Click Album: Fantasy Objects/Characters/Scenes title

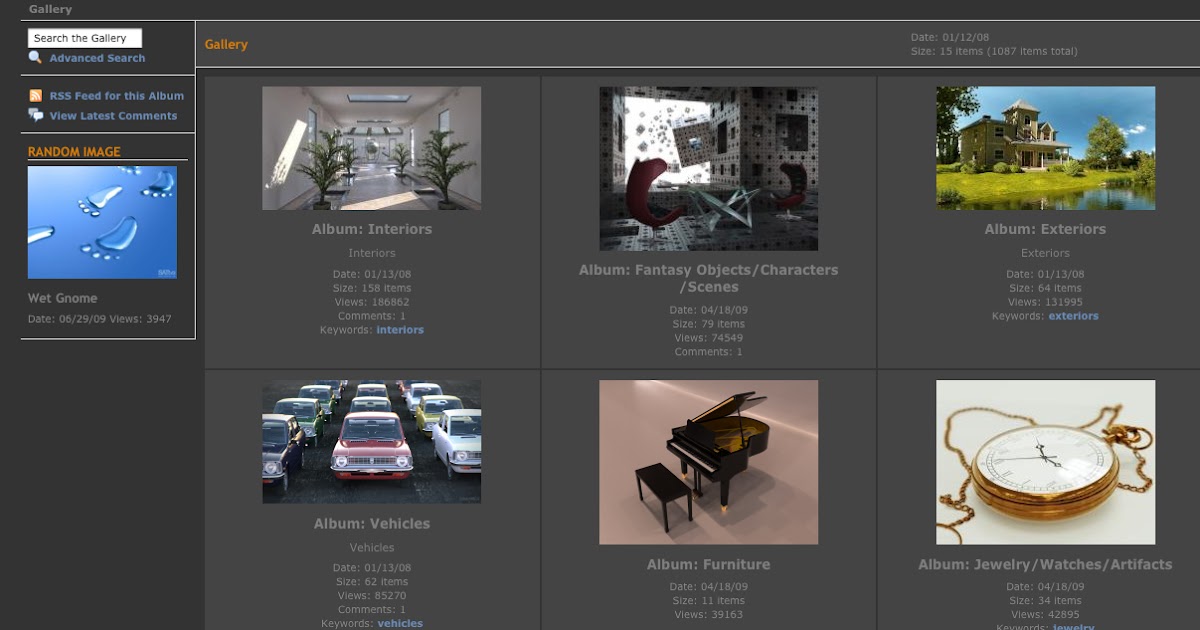[709, 278]
